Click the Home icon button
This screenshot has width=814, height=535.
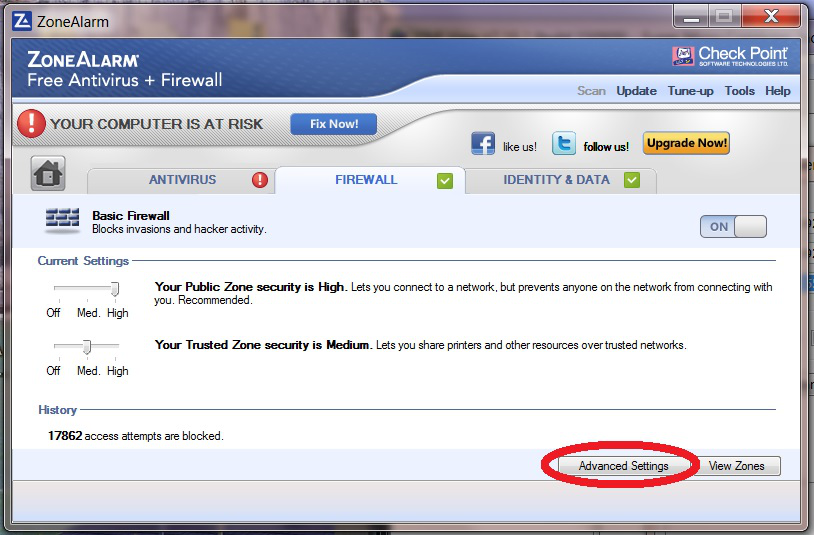tap(48, 173)
